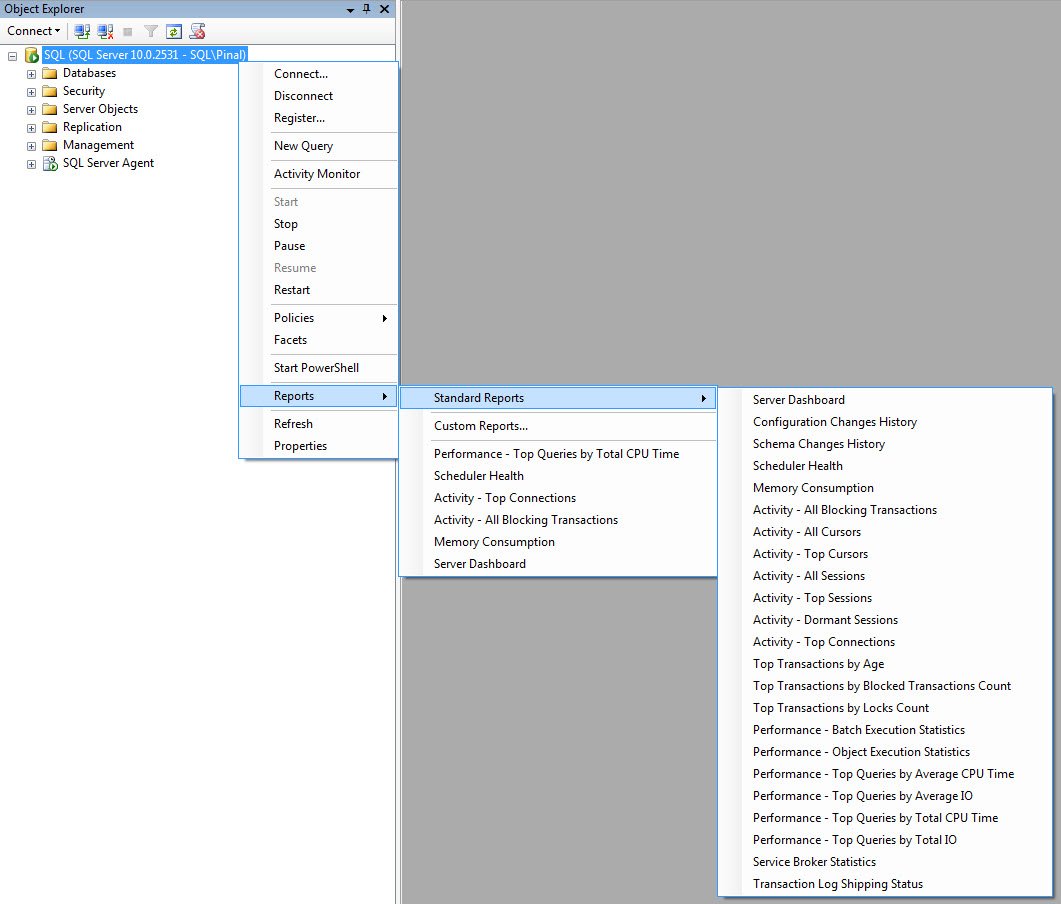1061x904 pixels.
Task: Expand the Replication node
Action: (x=31, y=128)
